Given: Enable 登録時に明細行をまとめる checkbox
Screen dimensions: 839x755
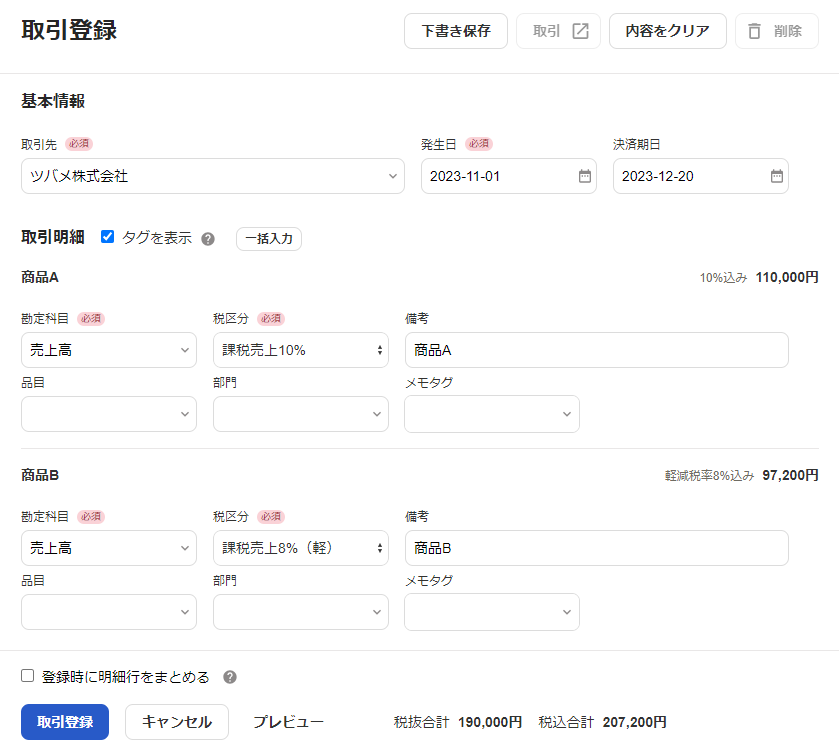Looking at the screenshot, I should [27, 676].
